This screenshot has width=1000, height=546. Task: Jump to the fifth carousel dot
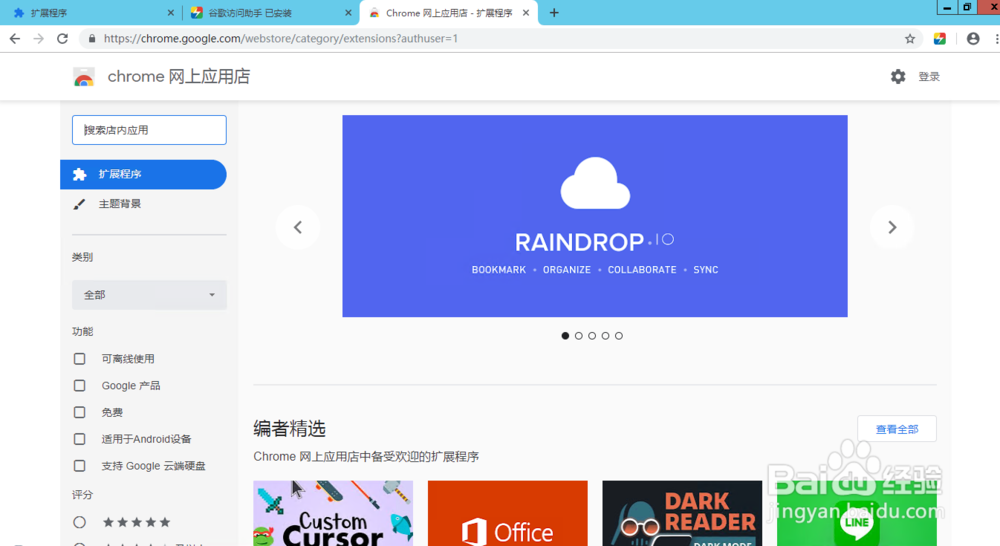(619, 336)
